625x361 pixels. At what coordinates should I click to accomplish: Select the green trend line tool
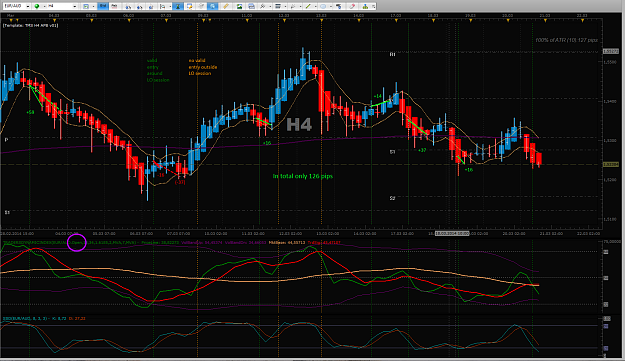[x=308, y=6]
